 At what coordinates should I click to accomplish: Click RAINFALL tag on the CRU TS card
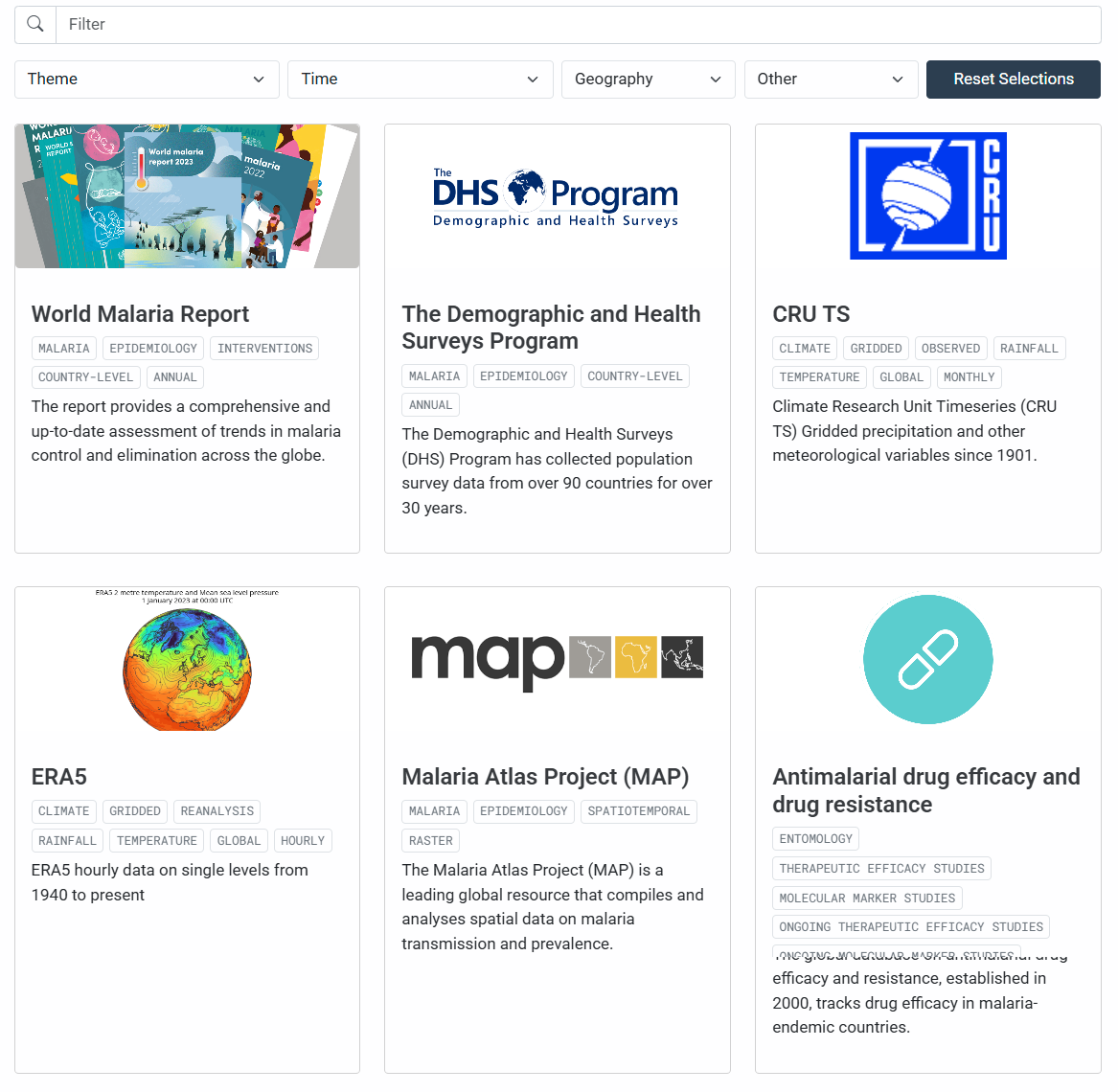tap(1030, 349)
